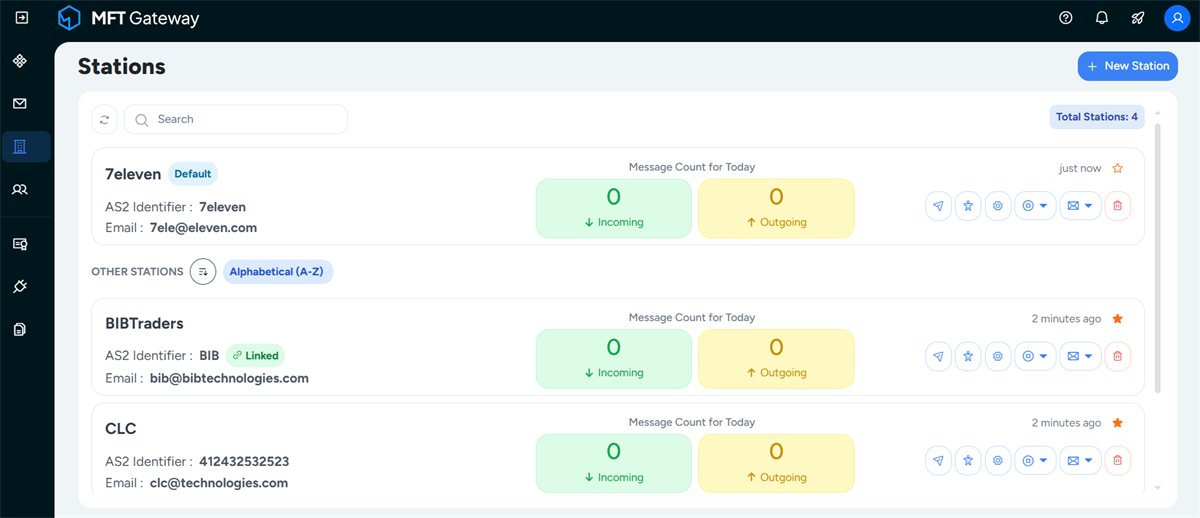Open CLC envelope dropdown
1200x518 pixels.
(1080, 461)
